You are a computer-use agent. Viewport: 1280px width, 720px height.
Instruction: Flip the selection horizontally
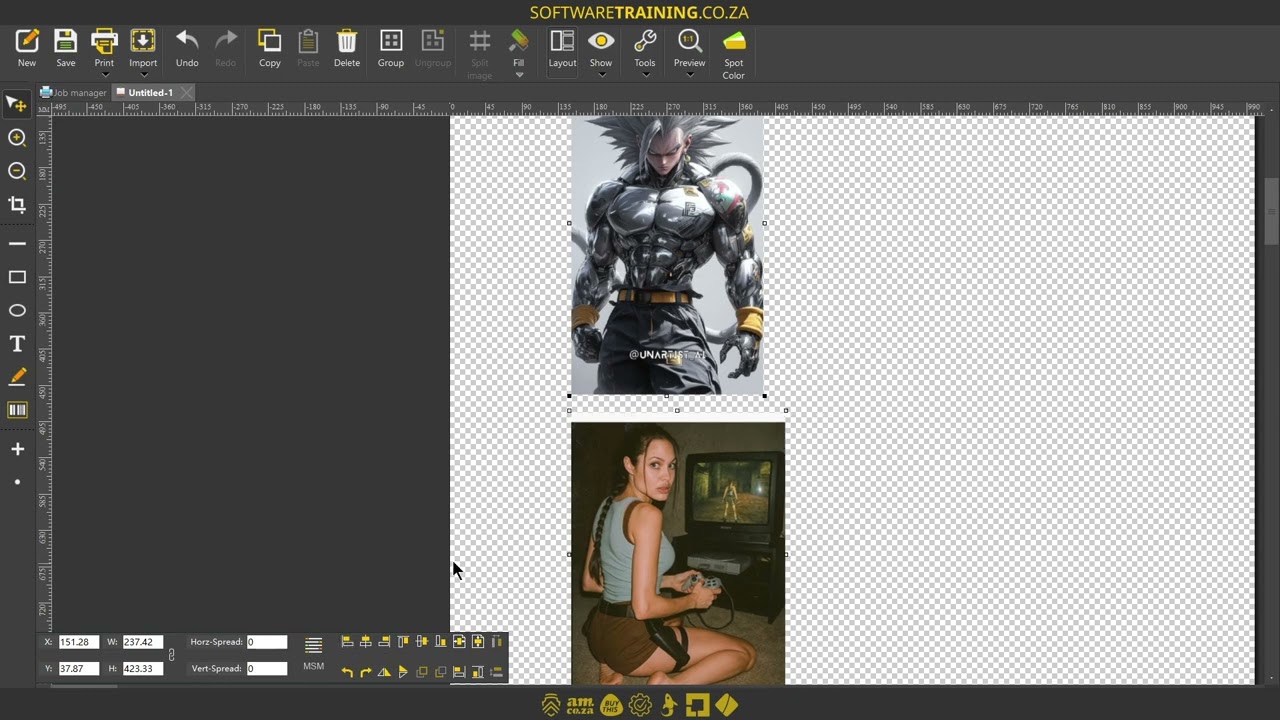(384, 672)
